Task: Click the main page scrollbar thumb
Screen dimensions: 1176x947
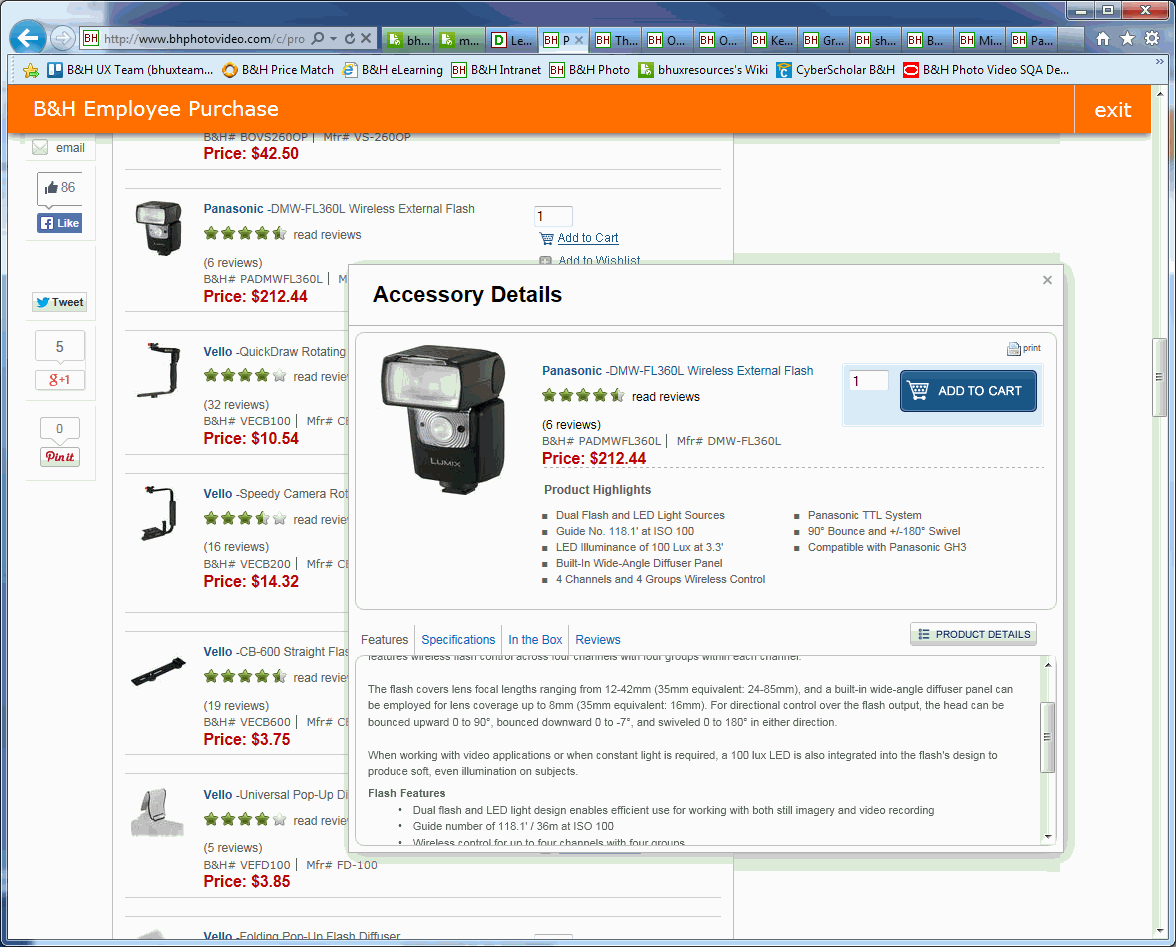Action: [1160, 377]
